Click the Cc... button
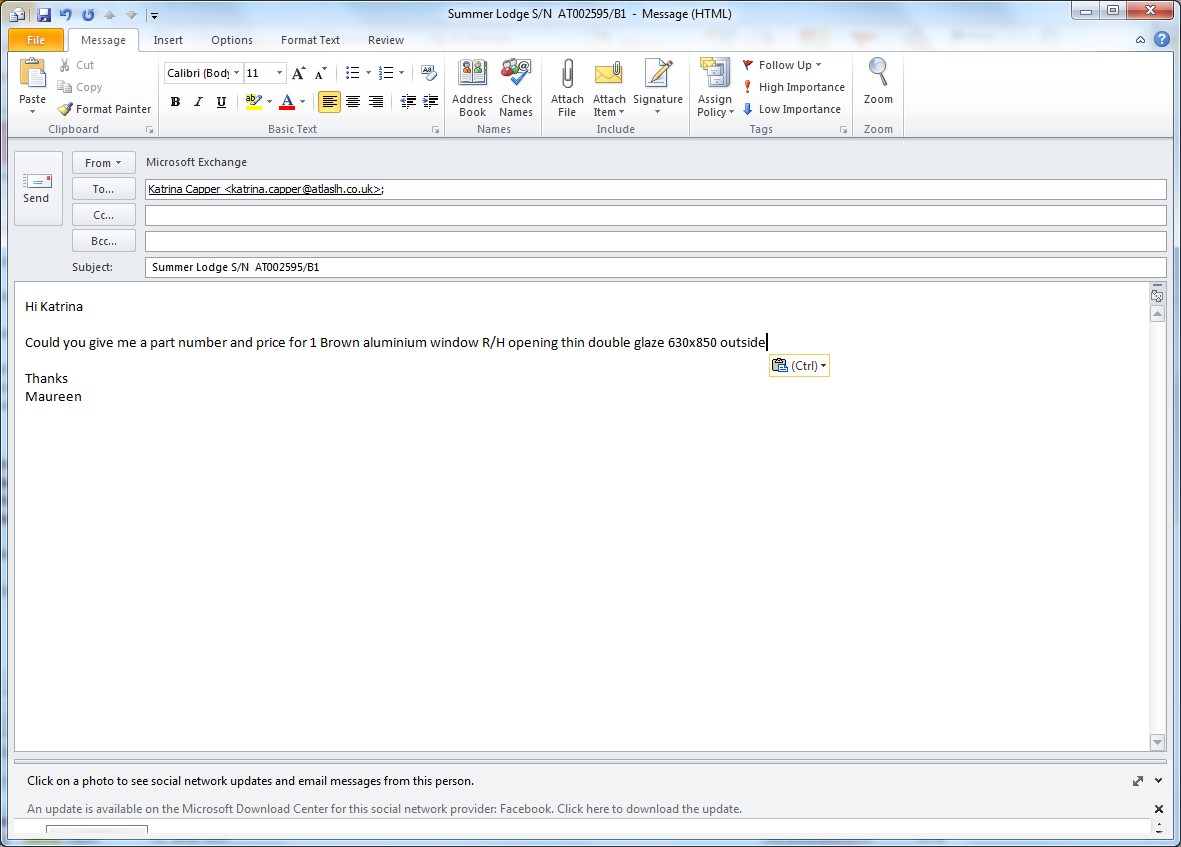The image size is (1181, 847). click(x=104, y=215)
